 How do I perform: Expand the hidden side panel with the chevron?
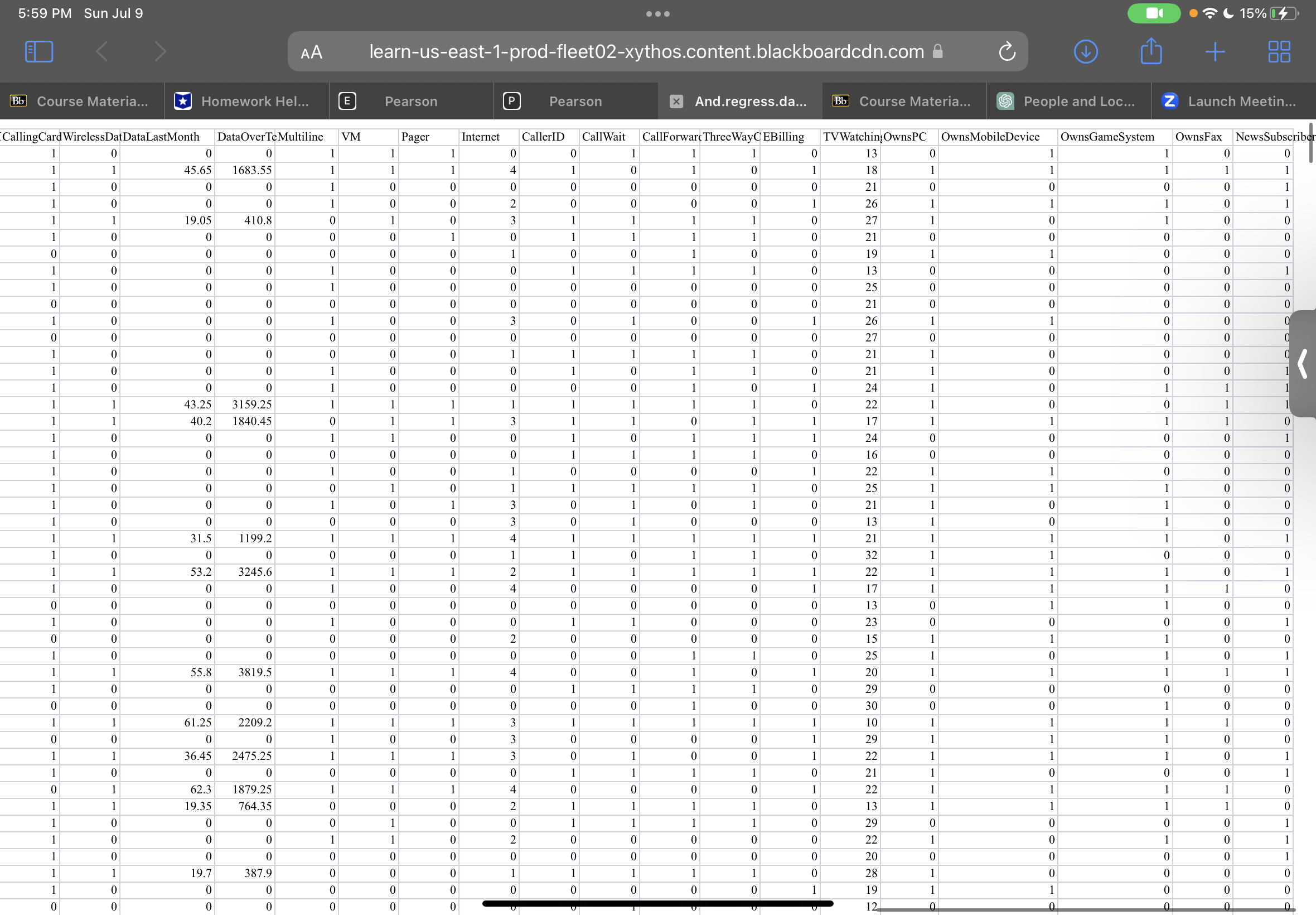pyautogui.click(x=1302, y=363)
